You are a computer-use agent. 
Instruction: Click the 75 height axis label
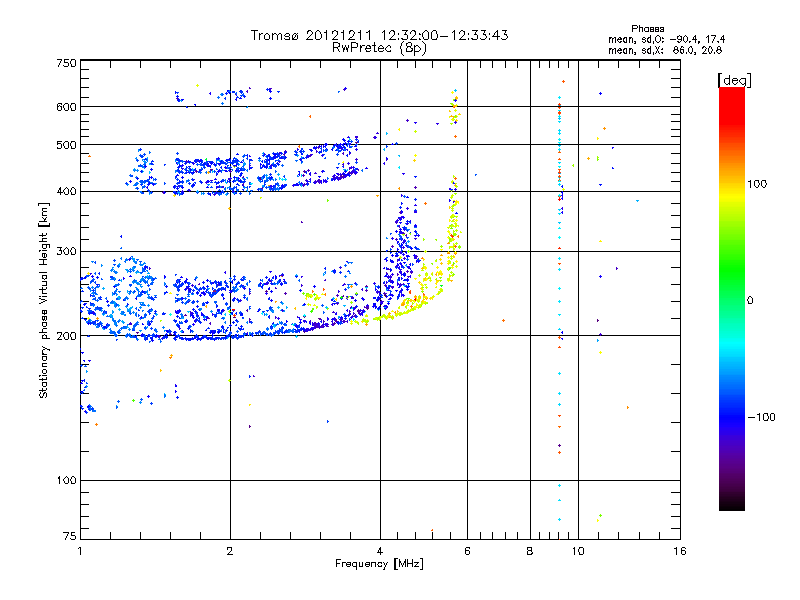point(70,536)
